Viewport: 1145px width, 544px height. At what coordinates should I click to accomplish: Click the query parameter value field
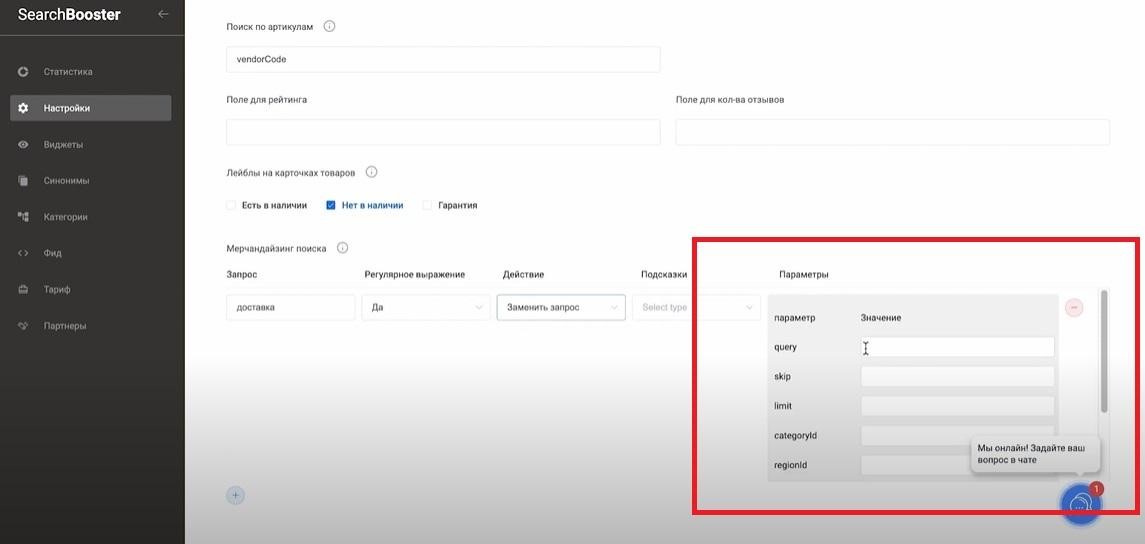(957, 347)
